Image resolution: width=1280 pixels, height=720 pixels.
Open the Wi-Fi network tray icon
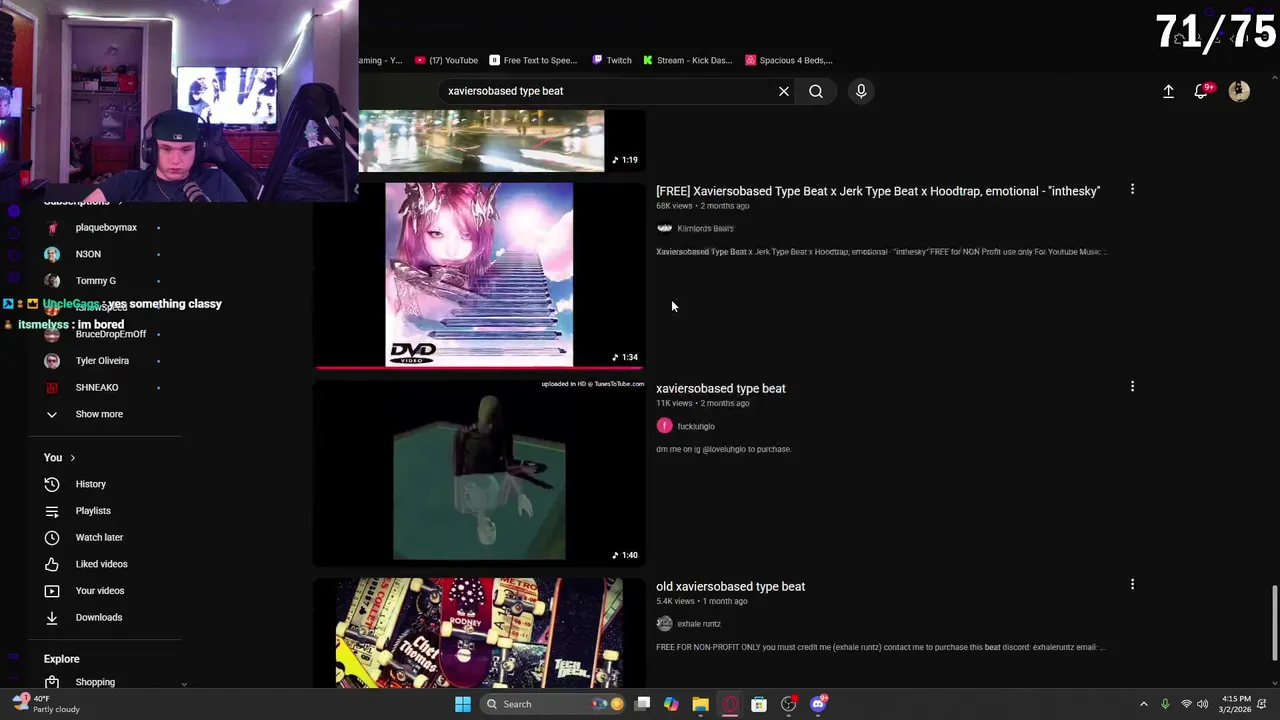[x=1186, y=704]
